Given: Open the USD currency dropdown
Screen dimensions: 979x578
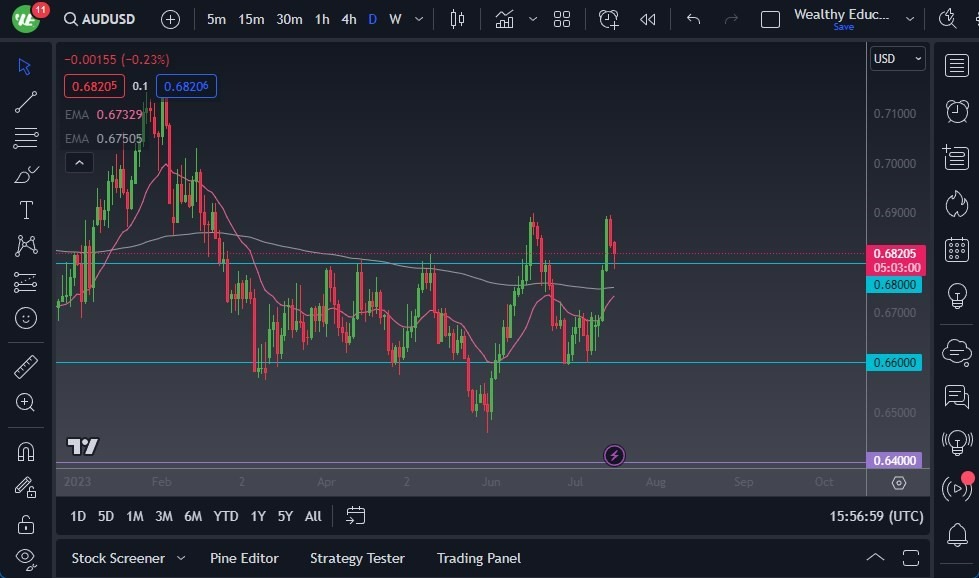Looking at the screenshot, I should 895,59.
